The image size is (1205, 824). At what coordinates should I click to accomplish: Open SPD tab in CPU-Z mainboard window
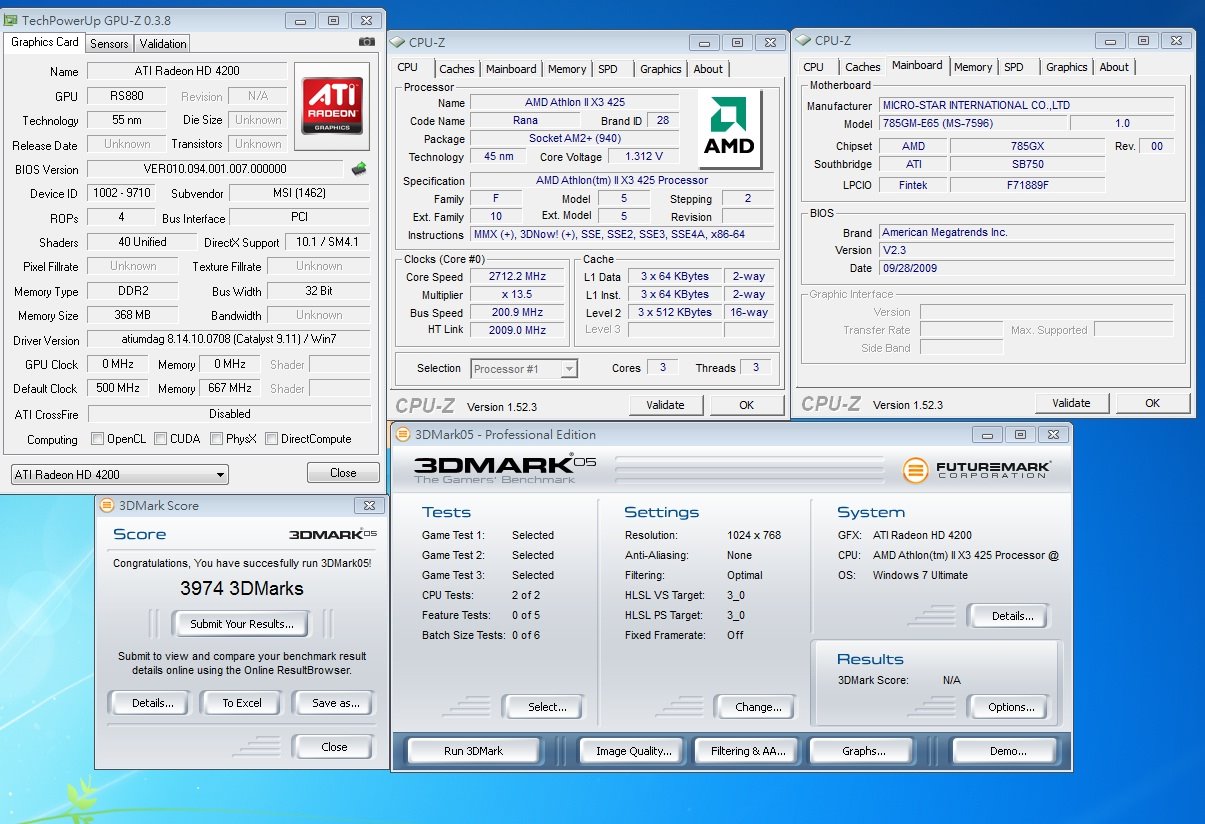[1014, 67]
